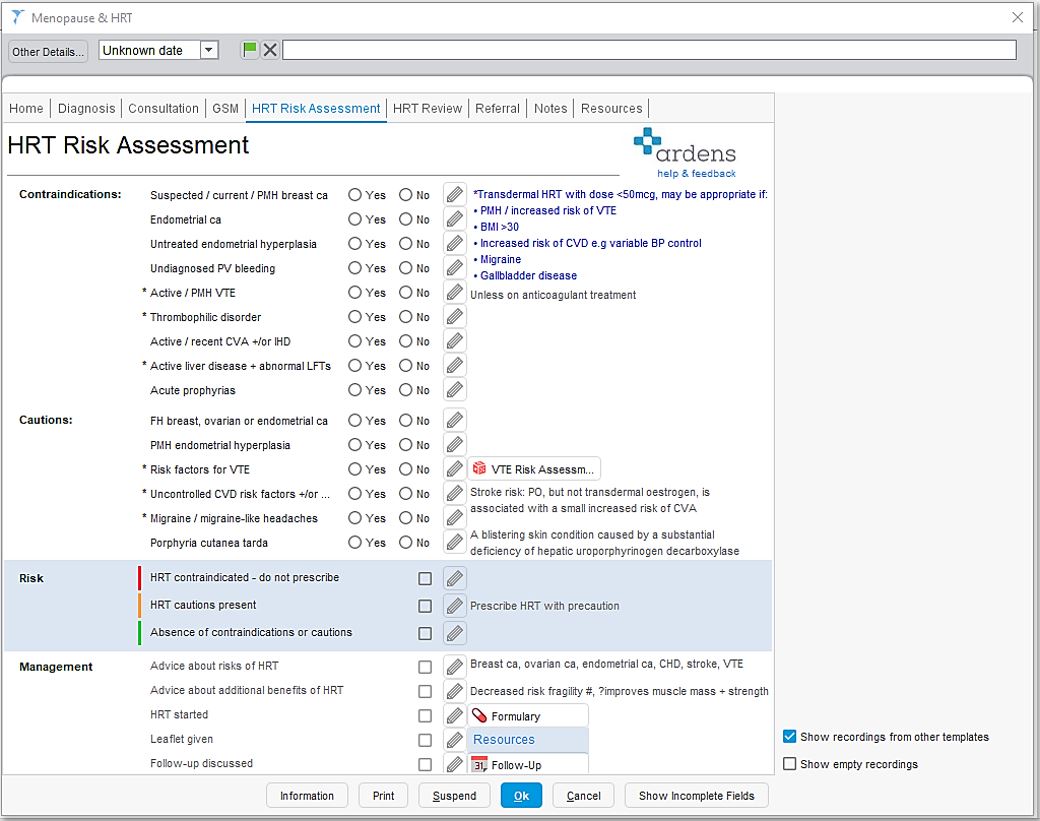The image size is (1040, 821).
Task: Click the Information button
Action: tap(307, 796)
